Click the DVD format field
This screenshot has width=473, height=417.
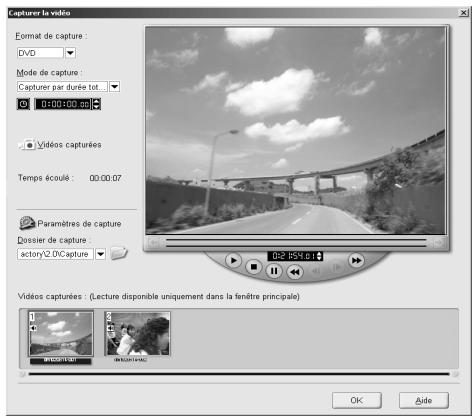pyautogui.click(x=40, y=53)
